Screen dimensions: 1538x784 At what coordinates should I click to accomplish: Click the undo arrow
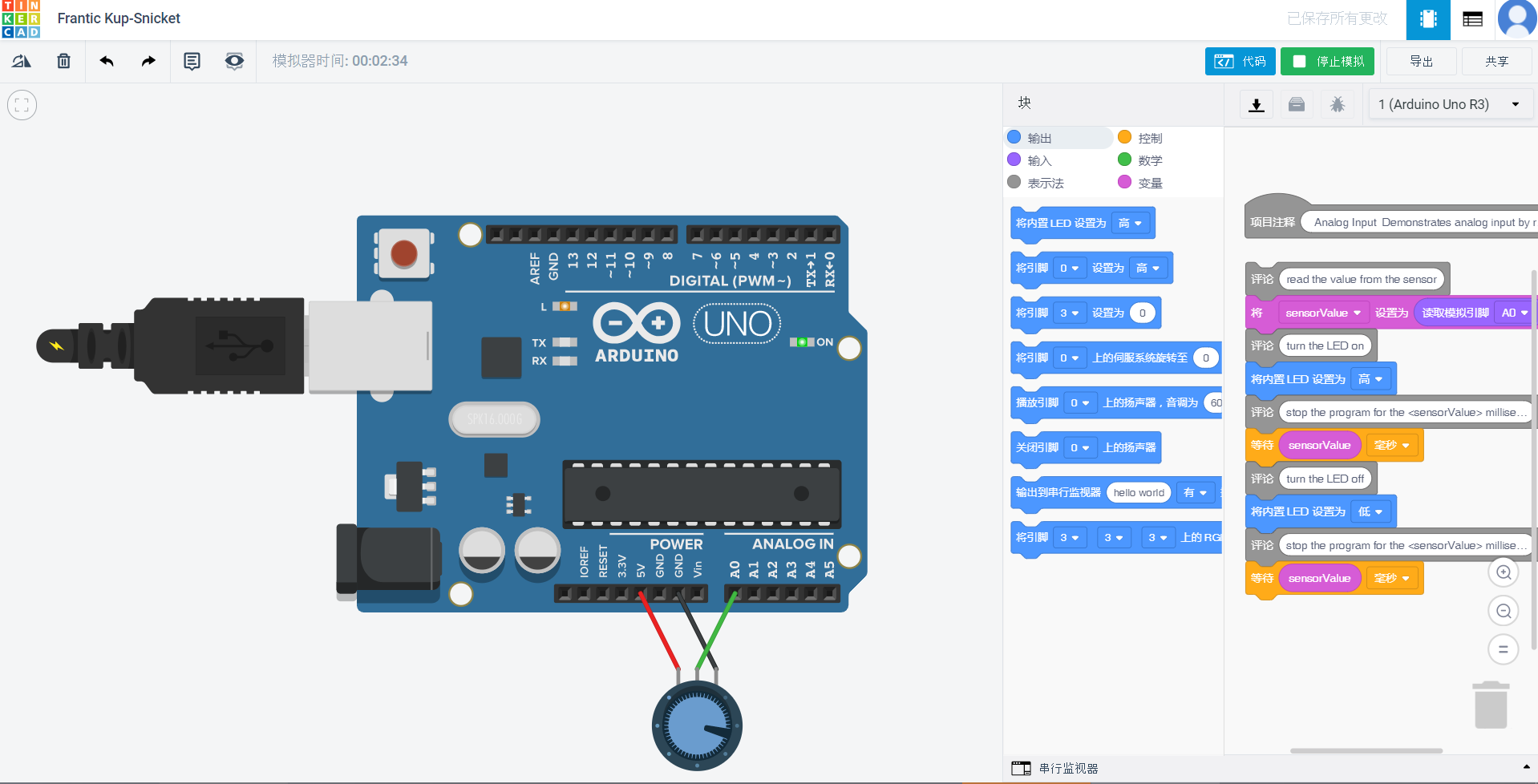(107, 61)
